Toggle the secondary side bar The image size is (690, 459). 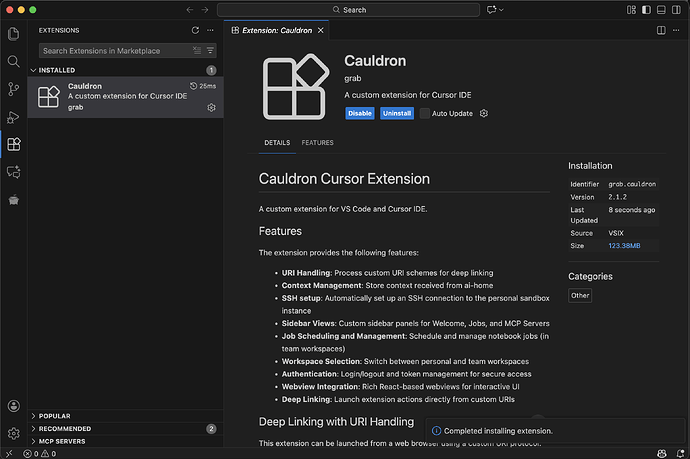[676, 10]
